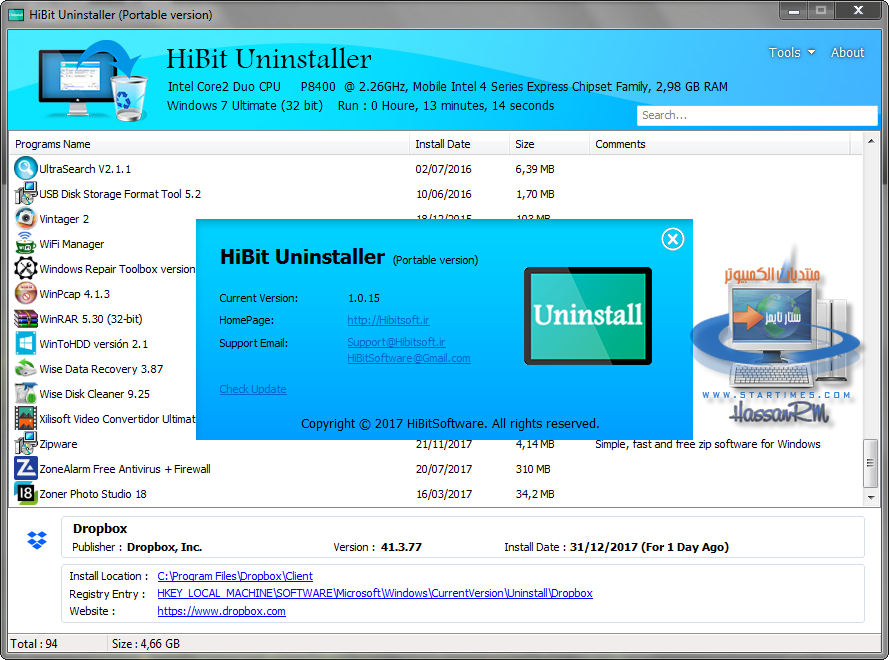This screenshot has height=660, width=889.
Task: Close the About dialog with its X button
Action: point(672,239)
